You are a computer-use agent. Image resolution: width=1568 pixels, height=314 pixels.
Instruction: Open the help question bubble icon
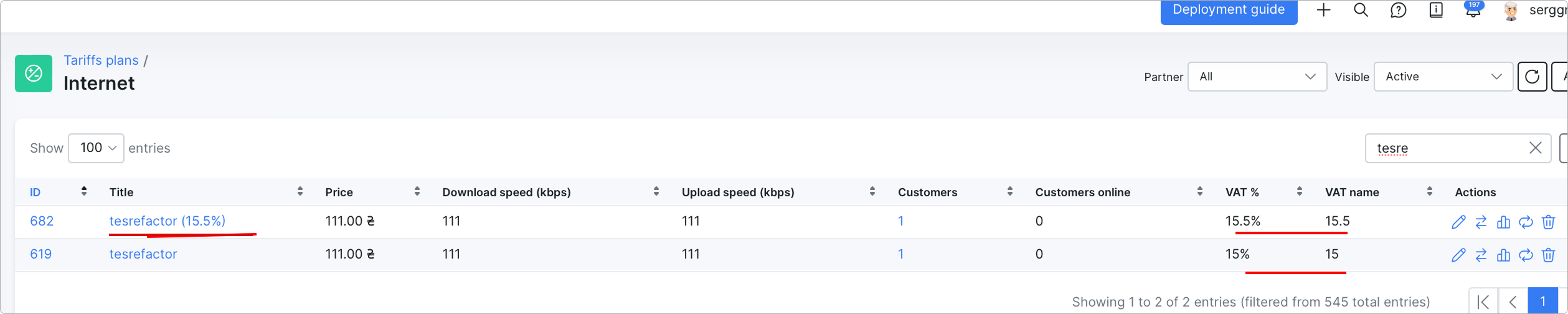(x=1398, y=11)
